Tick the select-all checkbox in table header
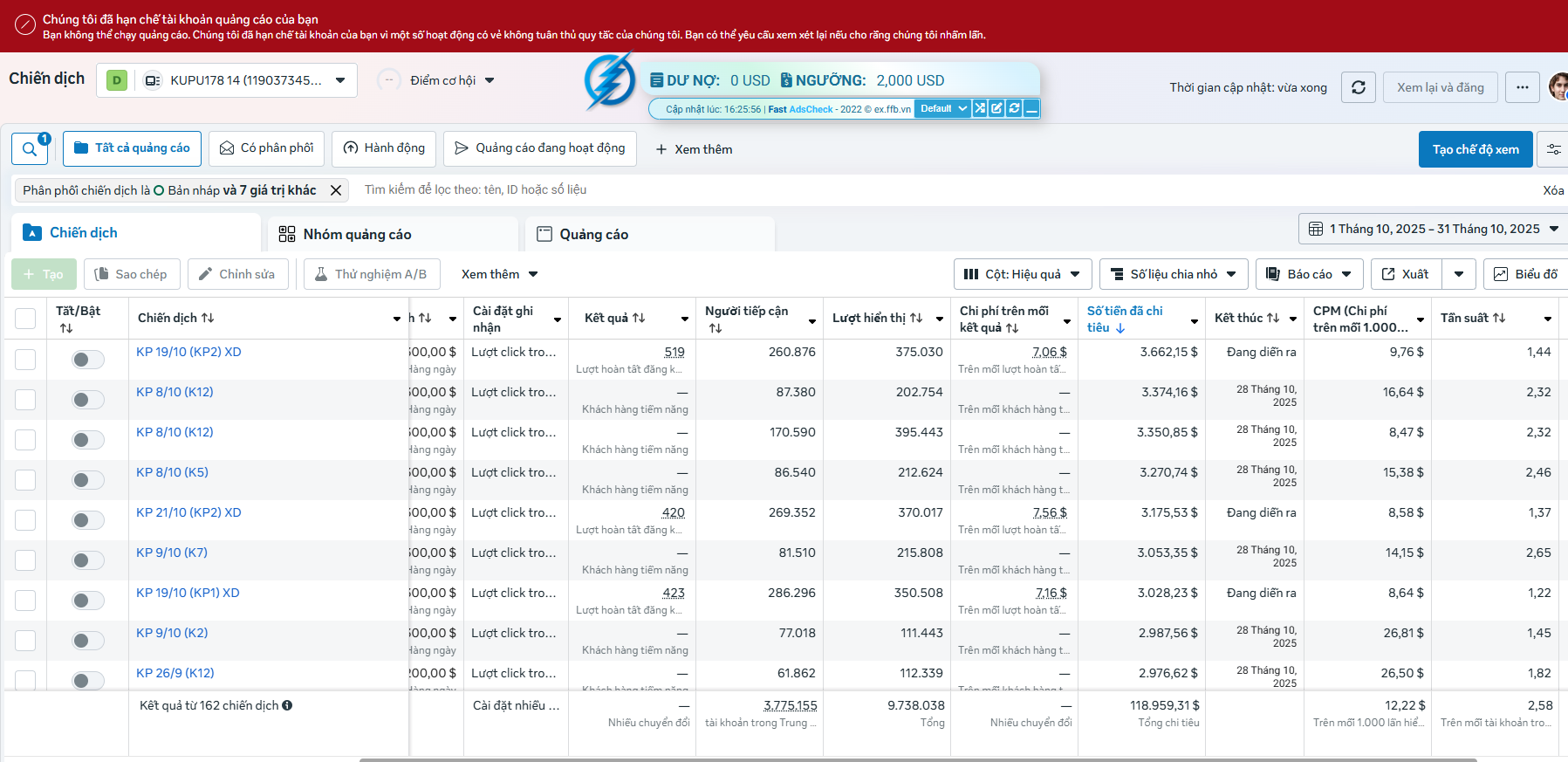This screenshot has width=1568, height=762. click(x=25, y=319)
